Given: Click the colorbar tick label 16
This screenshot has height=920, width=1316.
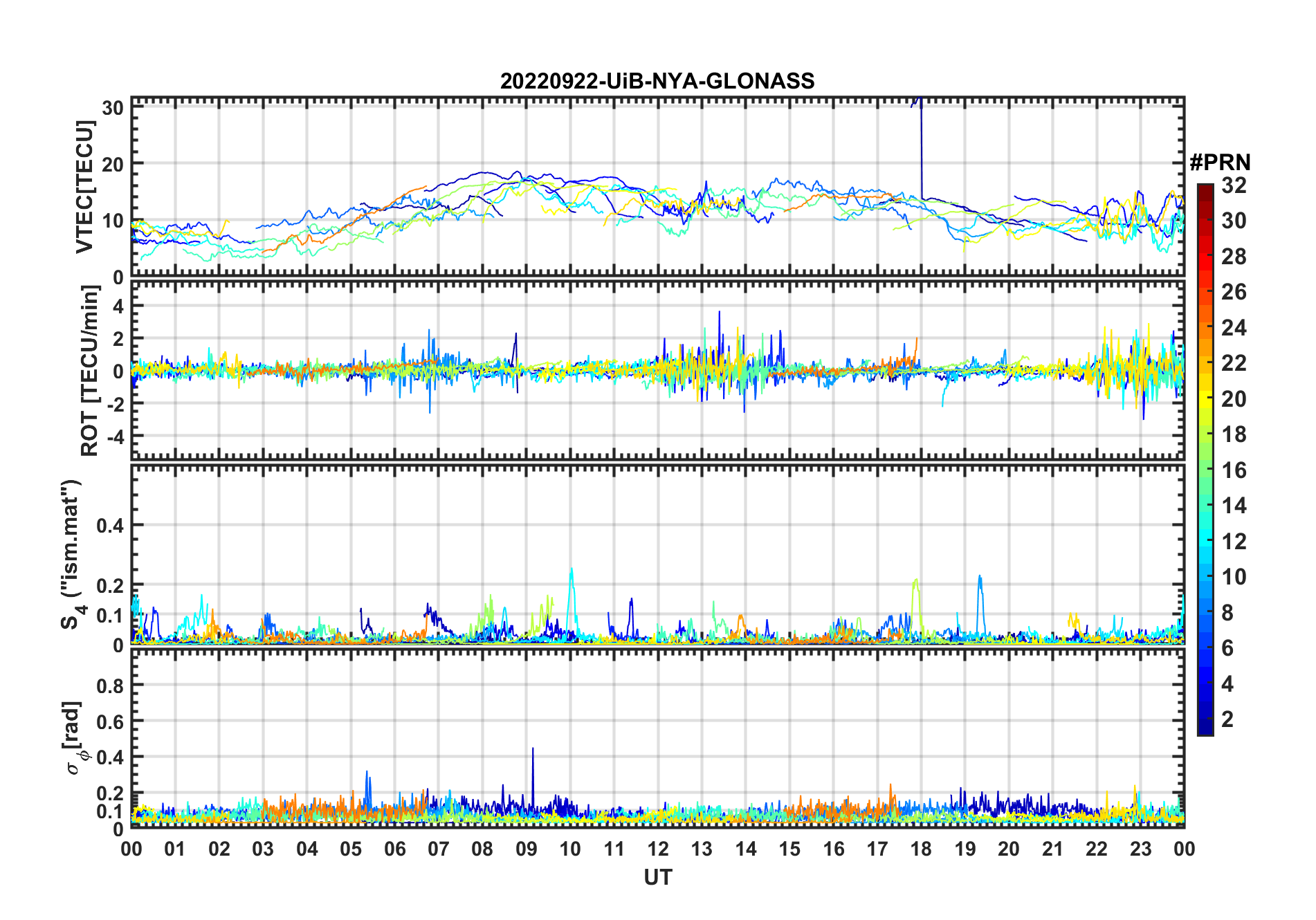Looking at the screenshot, I should [1233, 470].
